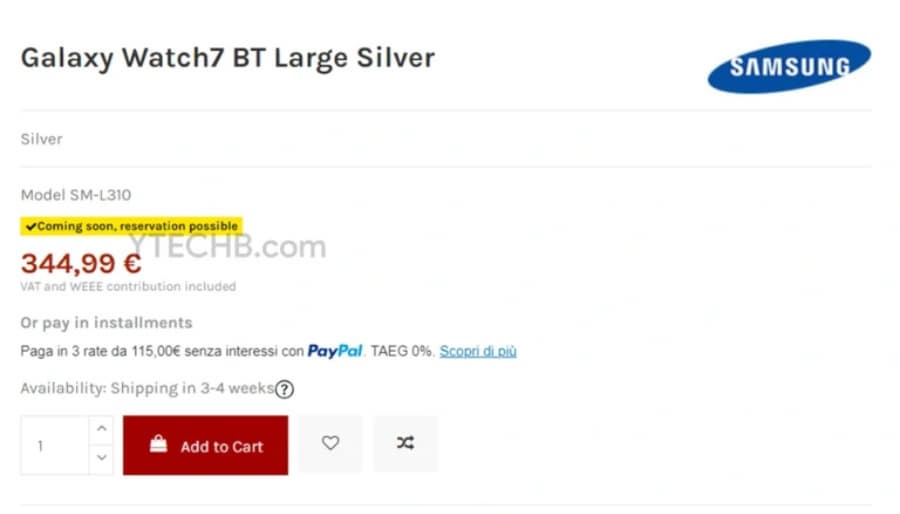Image resolution: width=900 pixels, height=514 pixels.
Task: Open the availability question mark help icon
Action: tap(284, 390)
